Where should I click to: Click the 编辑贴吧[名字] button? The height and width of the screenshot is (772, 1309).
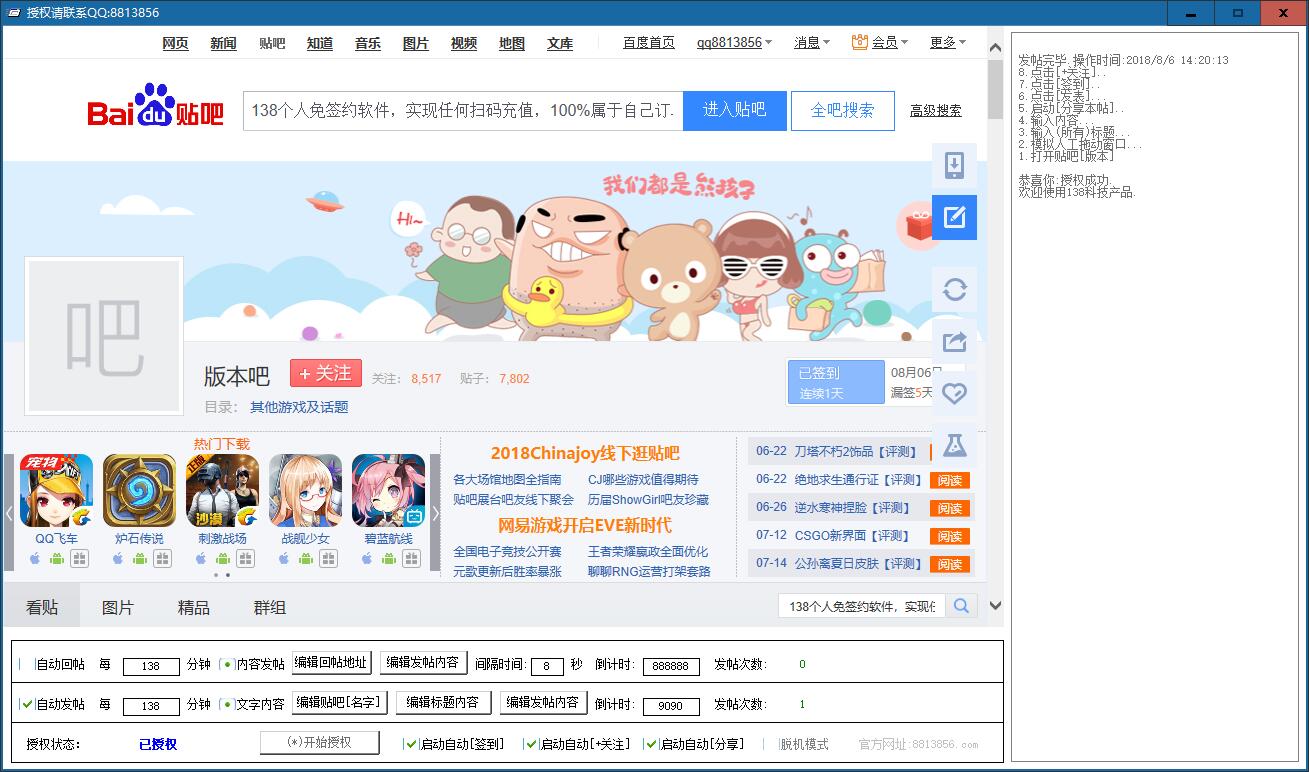pos(340,702)
